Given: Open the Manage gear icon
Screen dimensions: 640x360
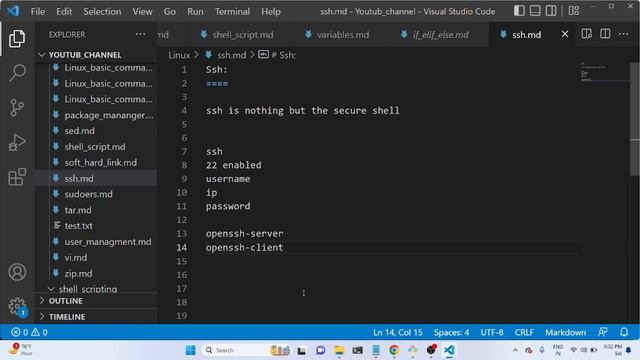Looking at the screenshot, I should [x=17, y=306].
